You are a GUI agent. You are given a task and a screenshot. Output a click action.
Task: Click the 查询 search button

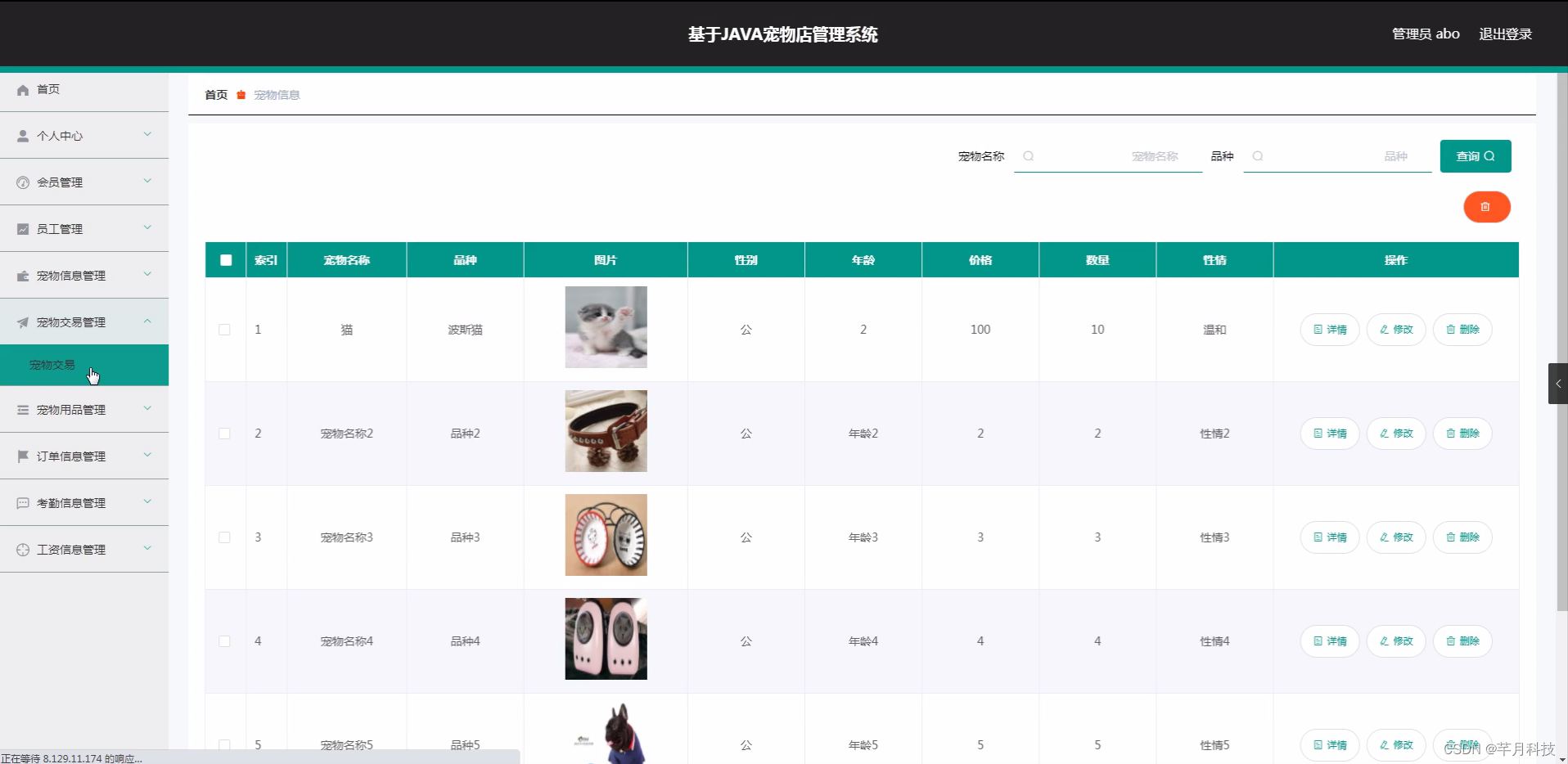1474,155
